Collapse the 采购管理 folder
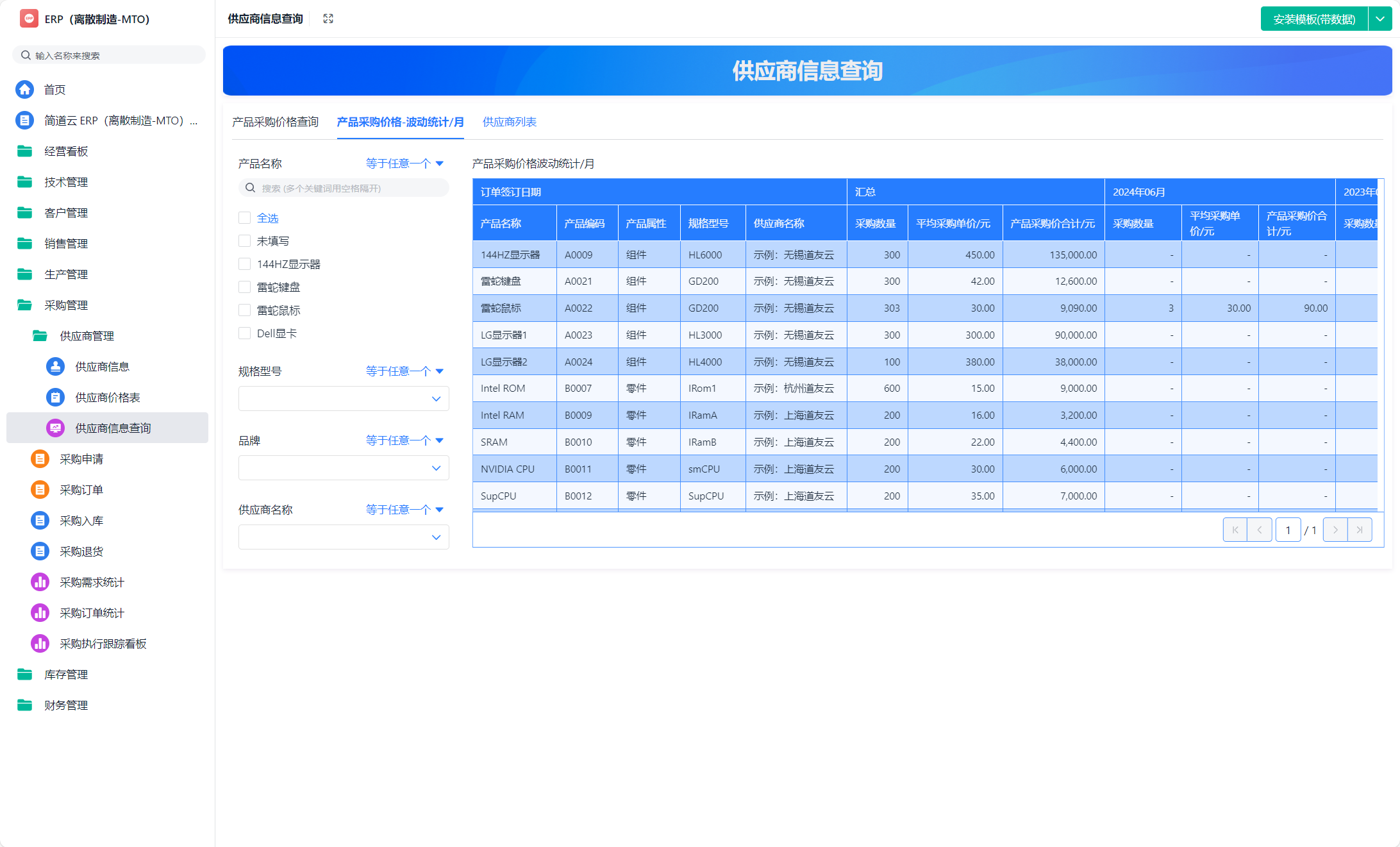The image size is (1400, 847). (65, 305)
